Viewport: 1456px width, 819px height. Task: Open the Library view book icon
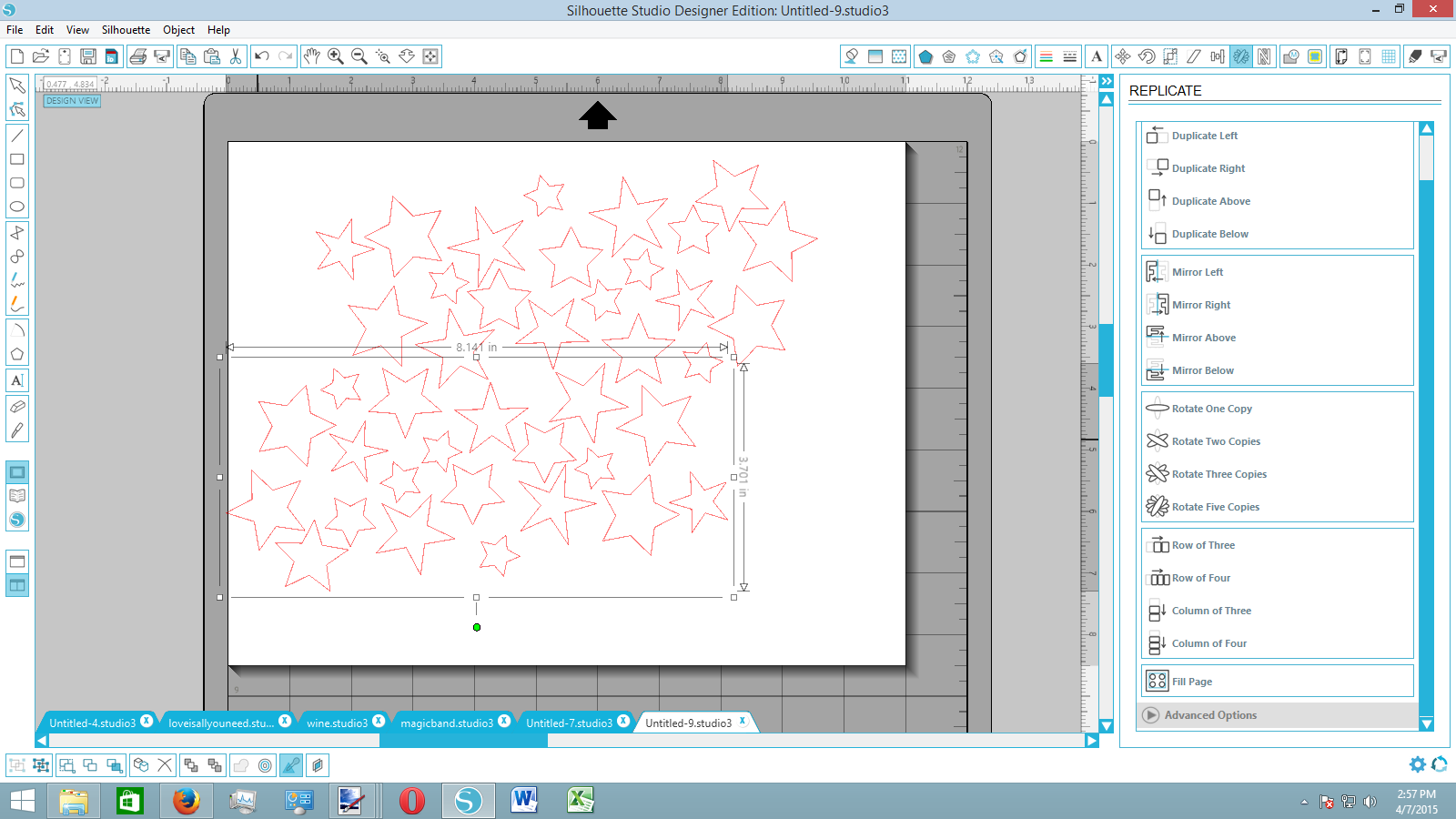click(17, 496)
